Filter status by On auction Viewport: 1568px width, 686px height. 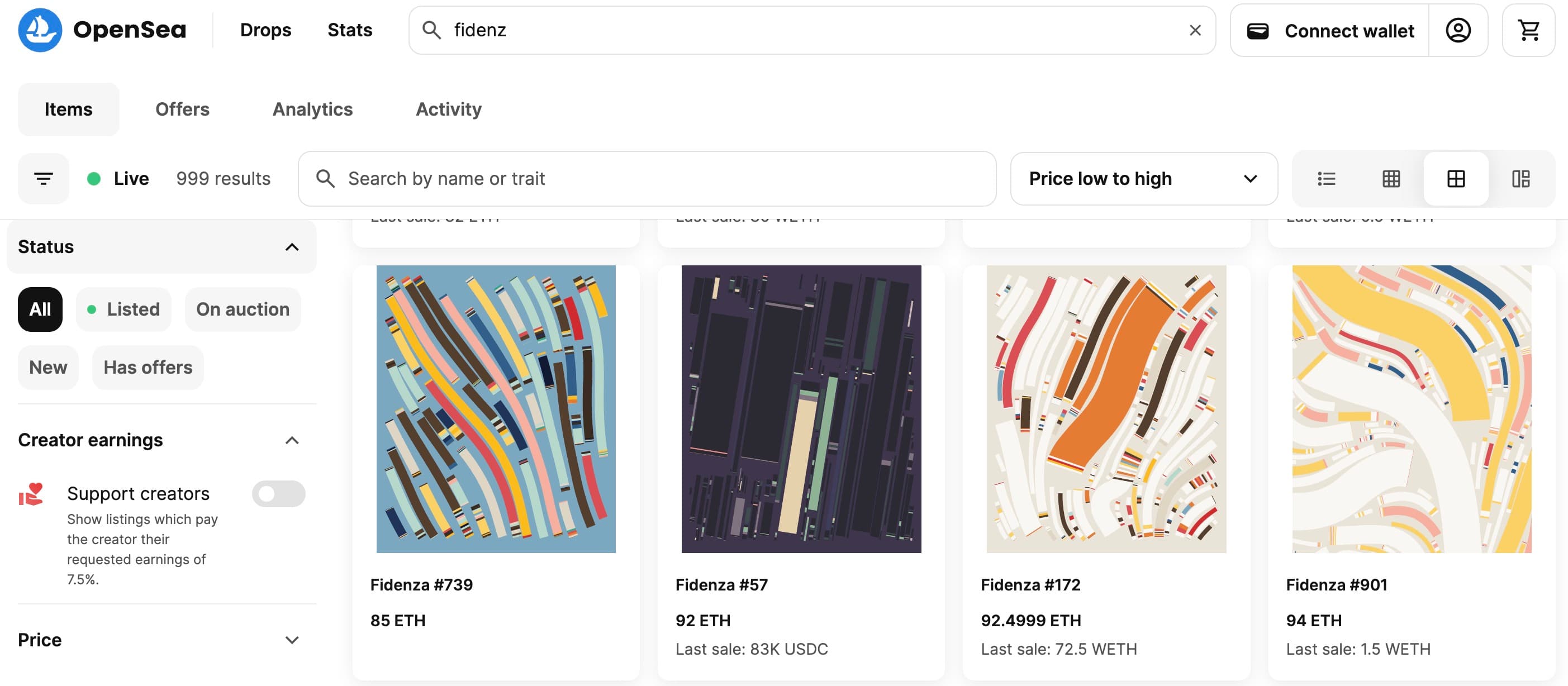(243, 309)
